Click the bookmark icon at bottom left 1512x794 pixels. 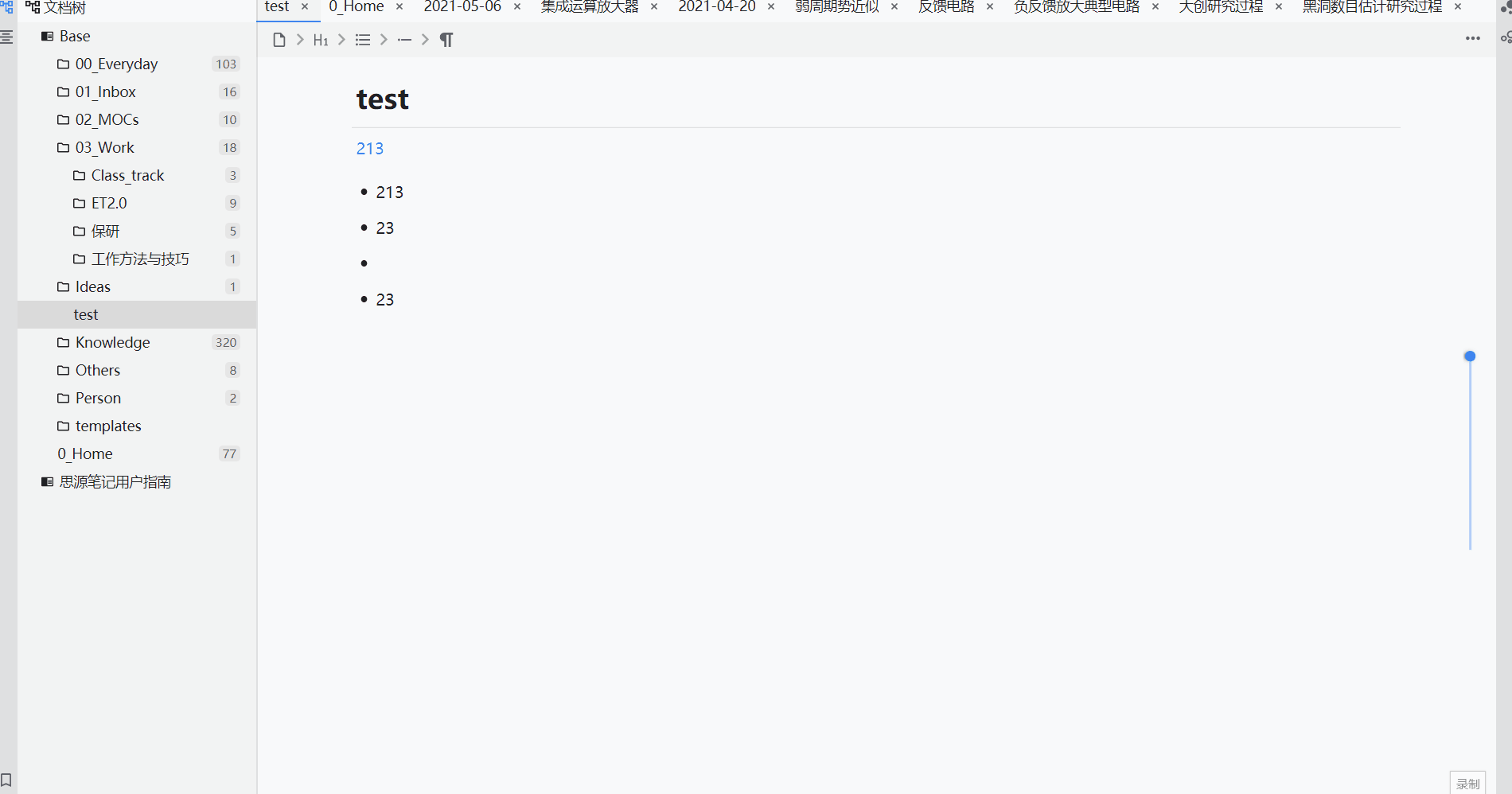coord(8,781)
